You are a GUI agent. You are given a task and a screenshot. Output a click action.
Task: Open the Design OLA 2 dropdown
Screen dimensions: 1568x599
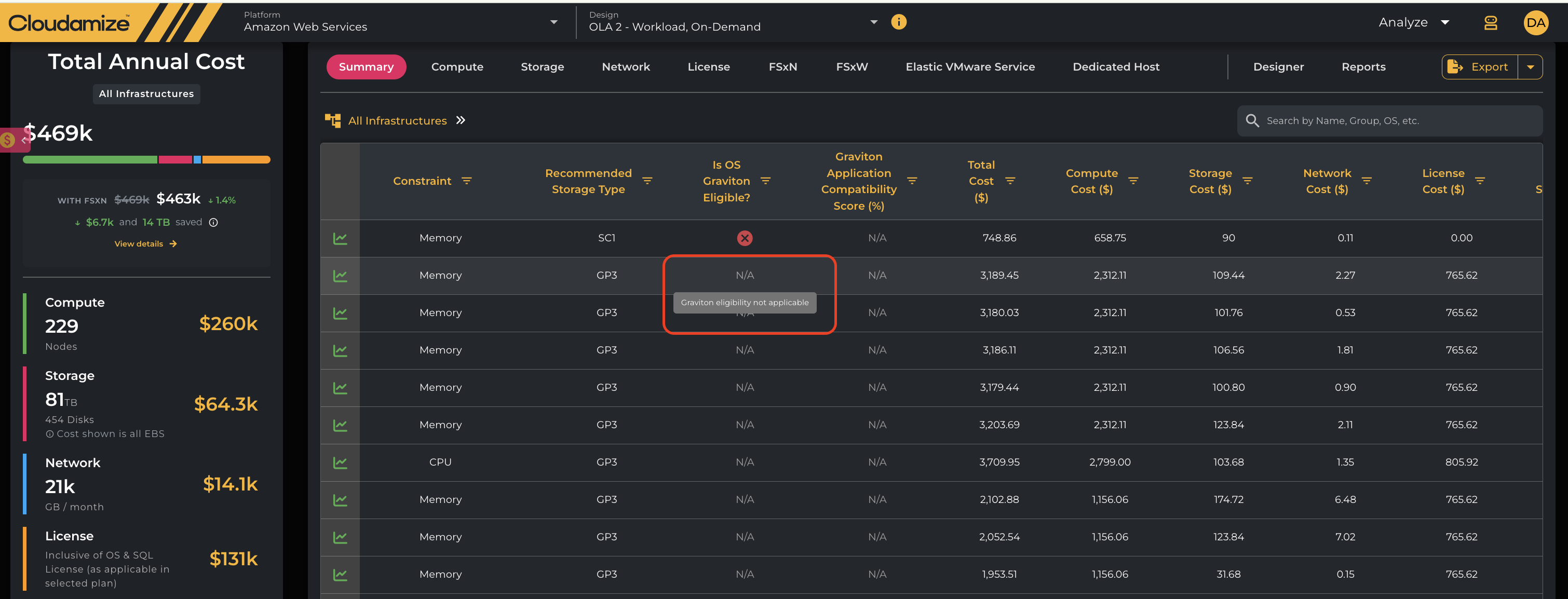pyautogui.click(x=733, y=22)
